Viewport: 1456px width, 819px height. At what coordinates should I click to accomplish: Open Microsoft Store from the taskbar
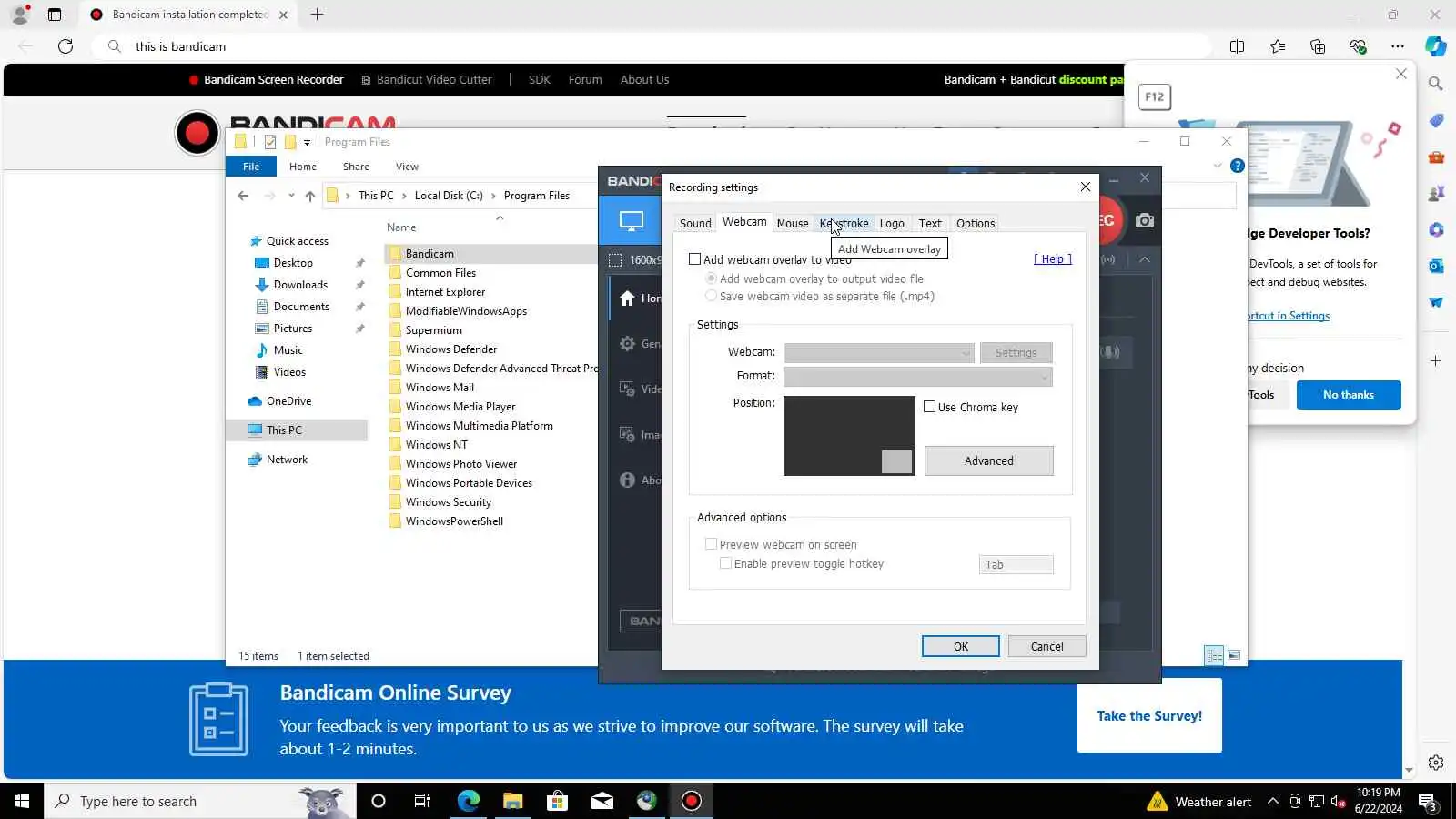coord(557,801)
